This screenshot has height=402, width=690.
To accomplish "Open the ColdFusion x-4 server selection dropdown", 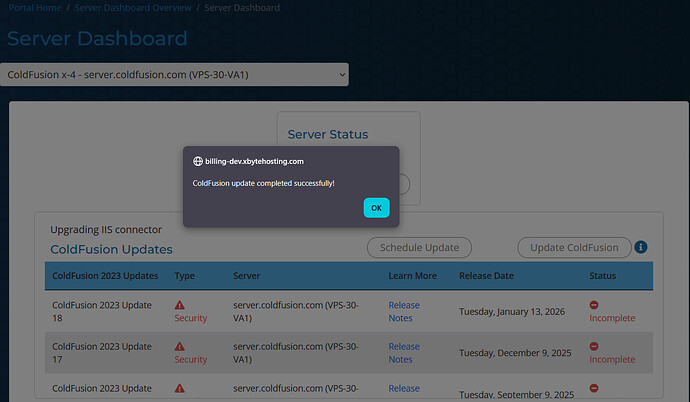I will (x=175, y=75).
